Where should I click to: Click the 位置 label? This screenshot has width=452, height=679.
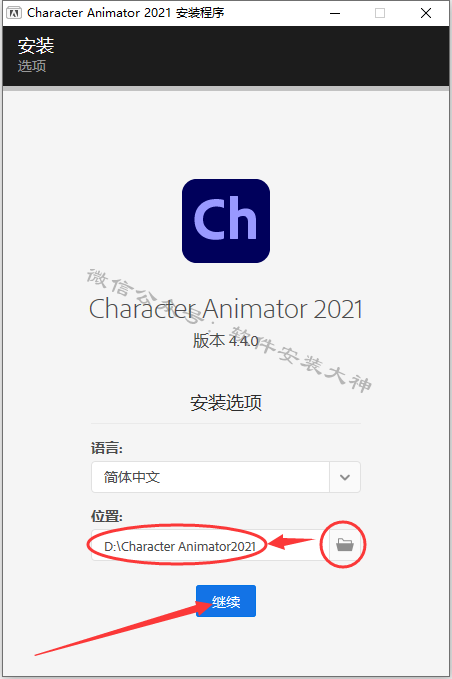pyautogui.click(x=107, y=516)
